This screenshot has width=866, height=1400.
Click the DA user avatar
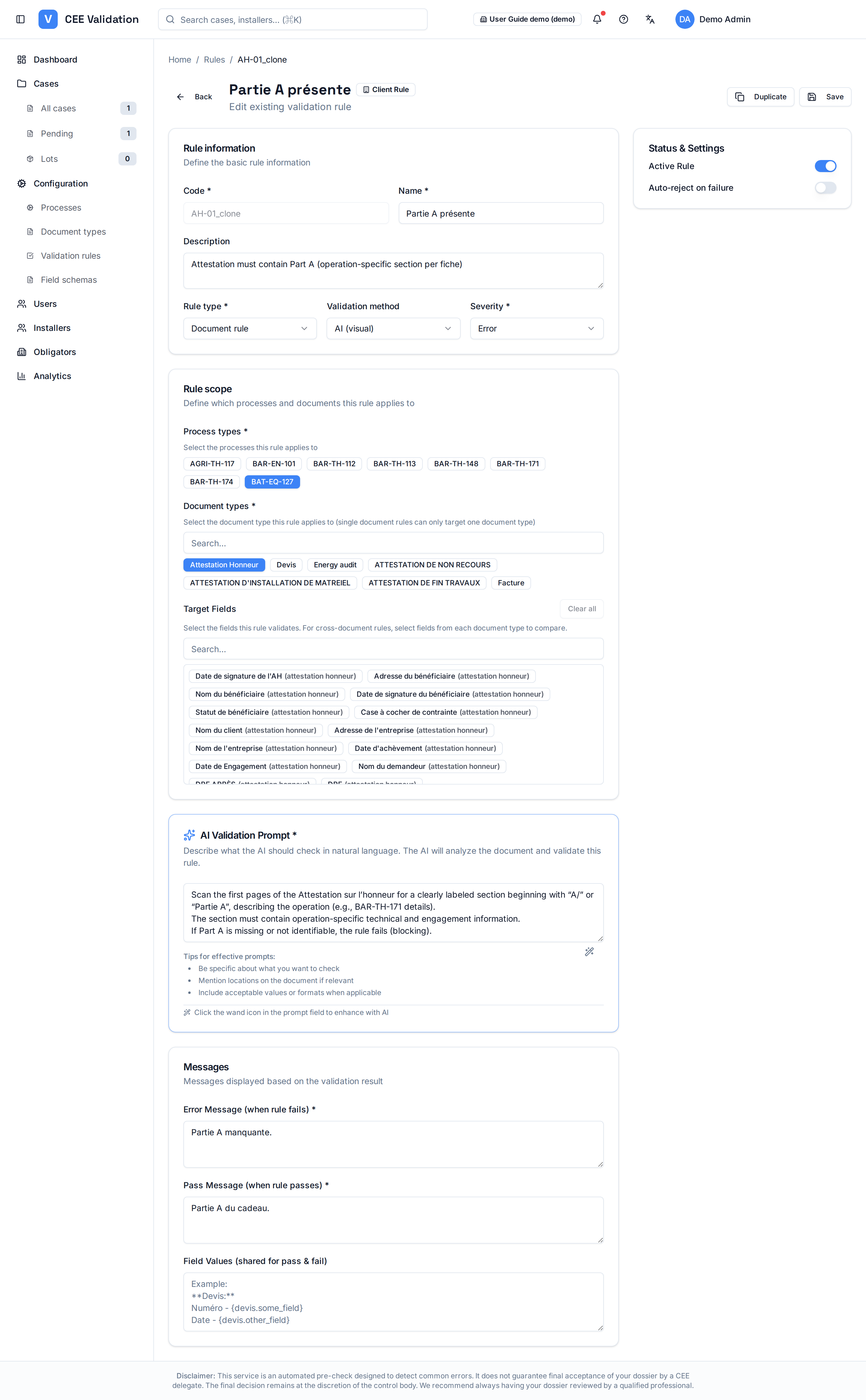(x=684, y=20)
